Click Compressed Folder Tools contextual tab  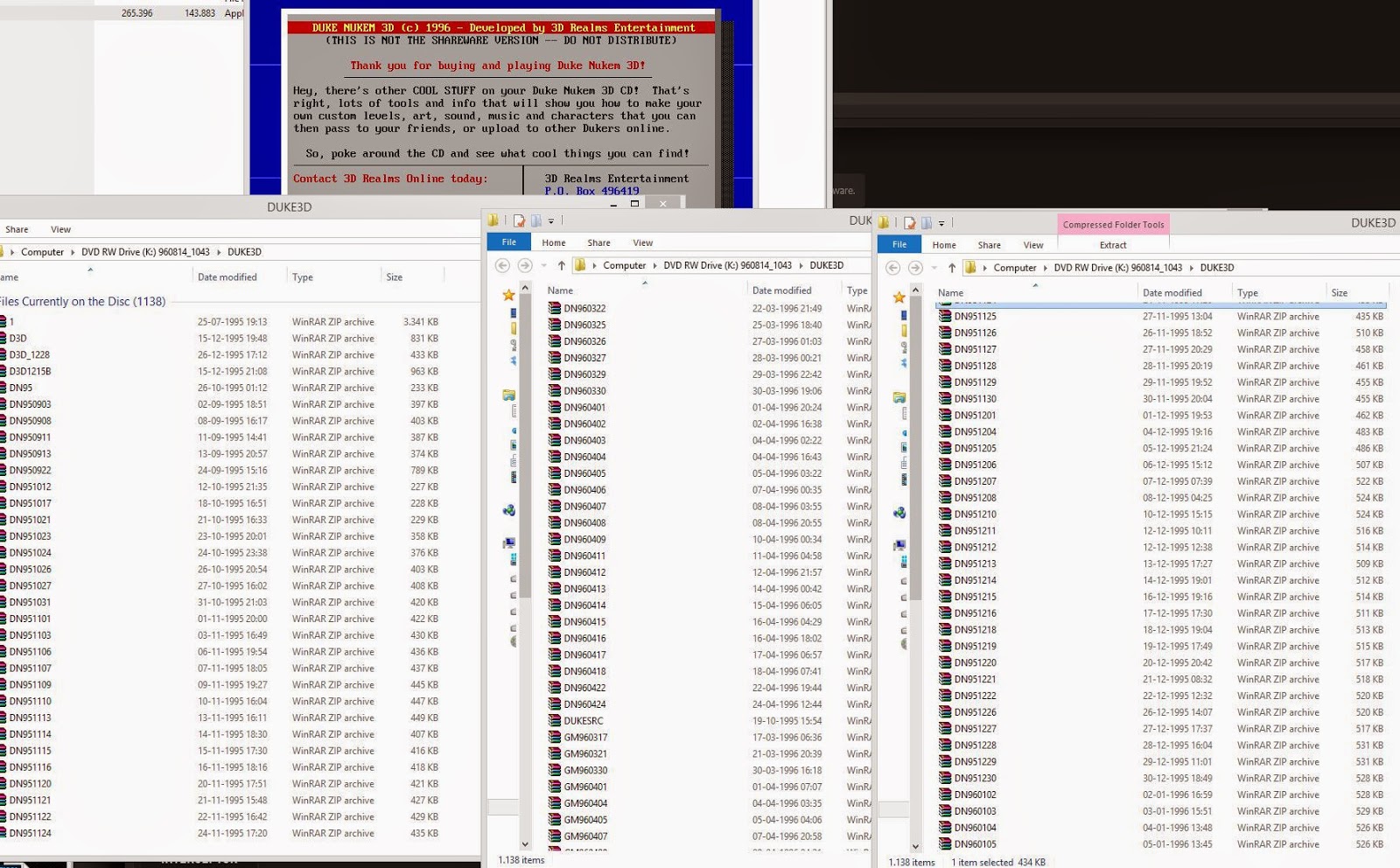point(1113,225)
